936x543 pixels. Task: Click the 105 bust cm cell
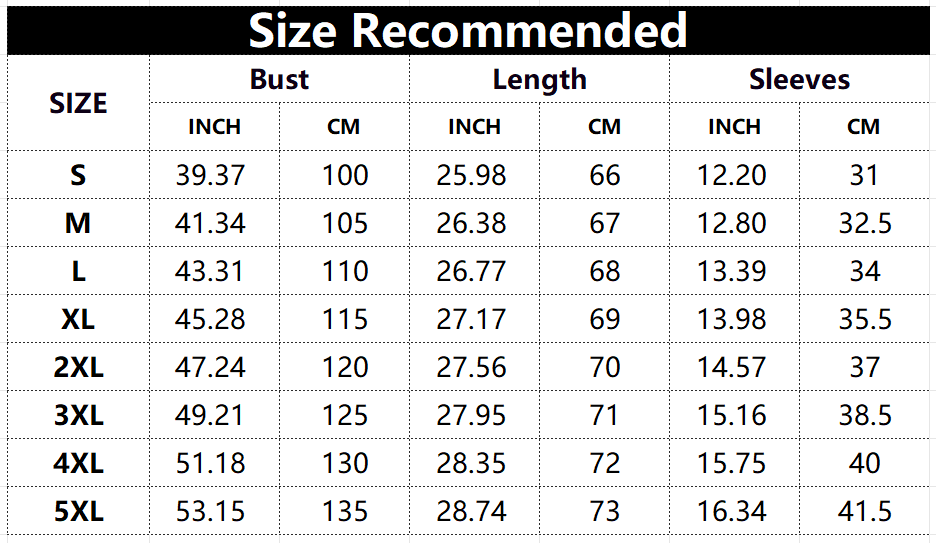345,223
